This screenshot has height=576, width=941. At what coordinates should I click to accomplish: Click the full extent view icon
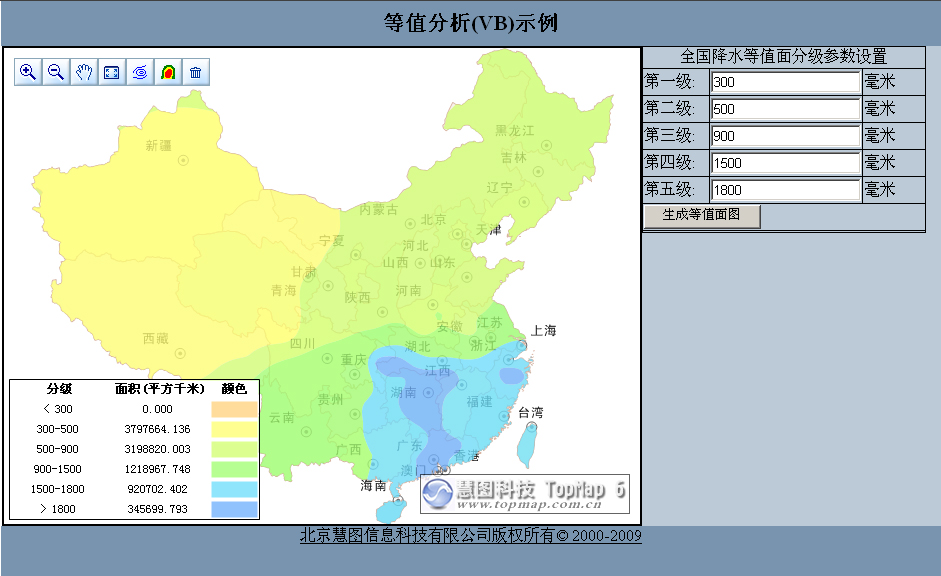(112, 71)
